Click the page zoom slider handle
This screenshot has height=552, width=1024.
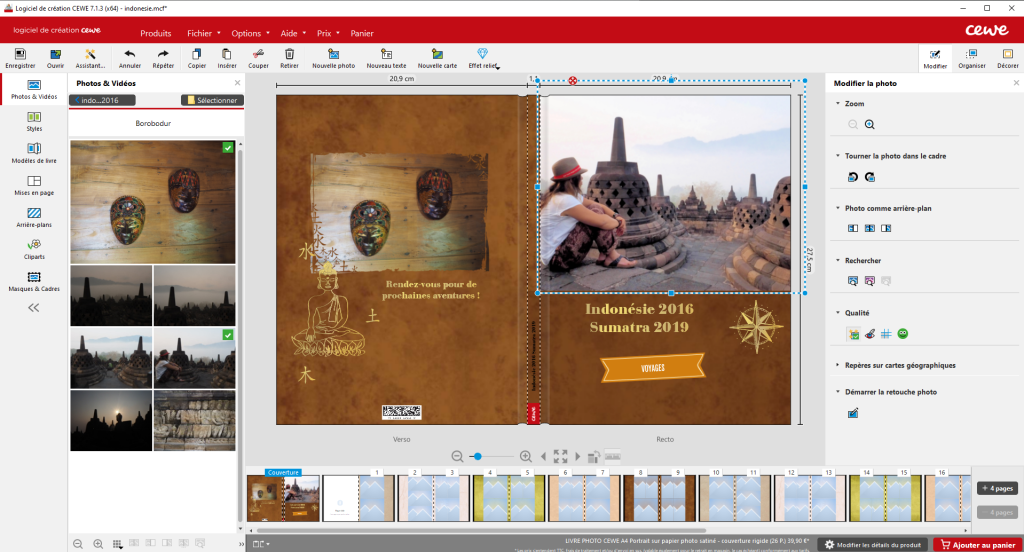tap(478, 456)
